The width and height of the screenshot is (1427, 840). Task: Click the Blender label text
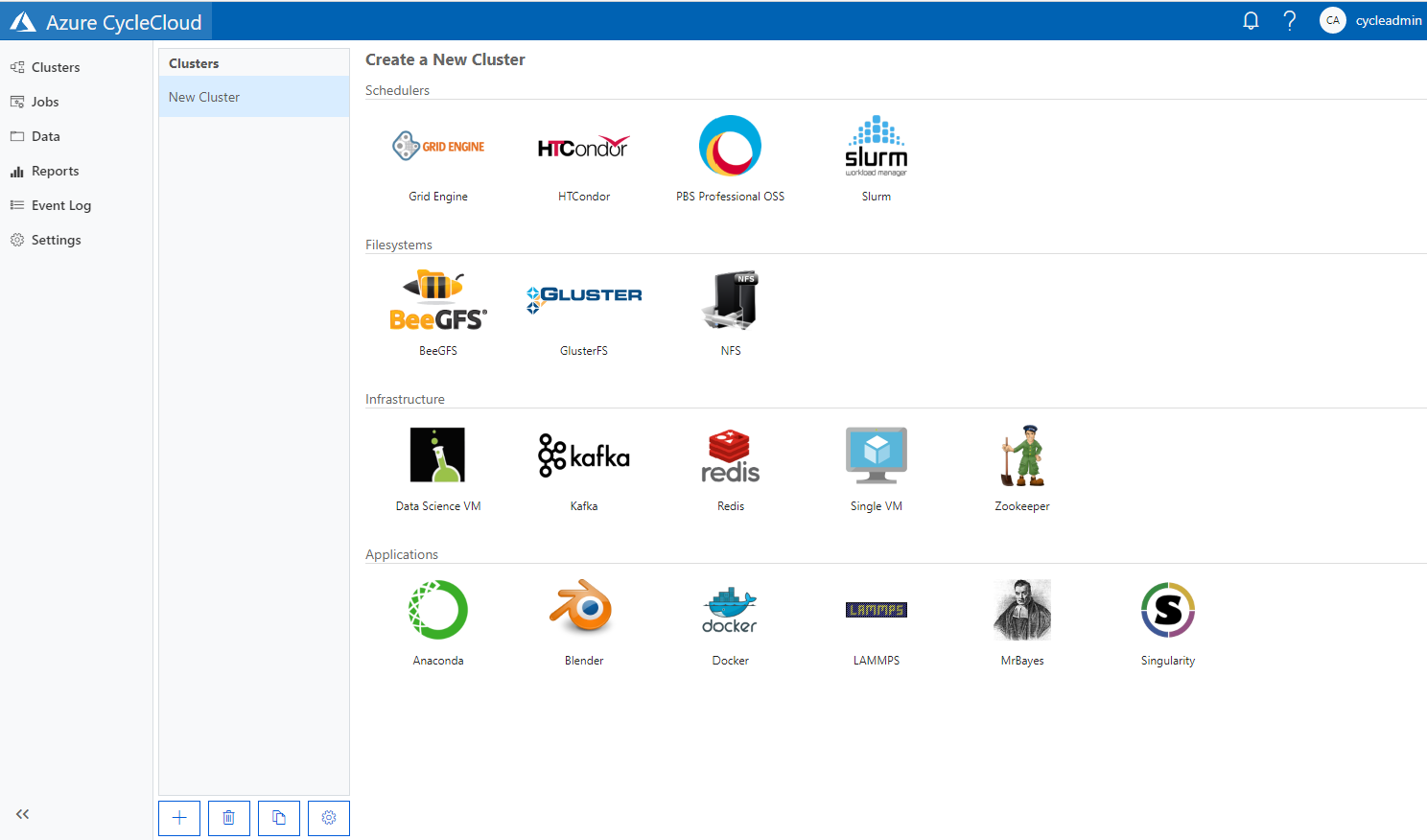point(584,661)
